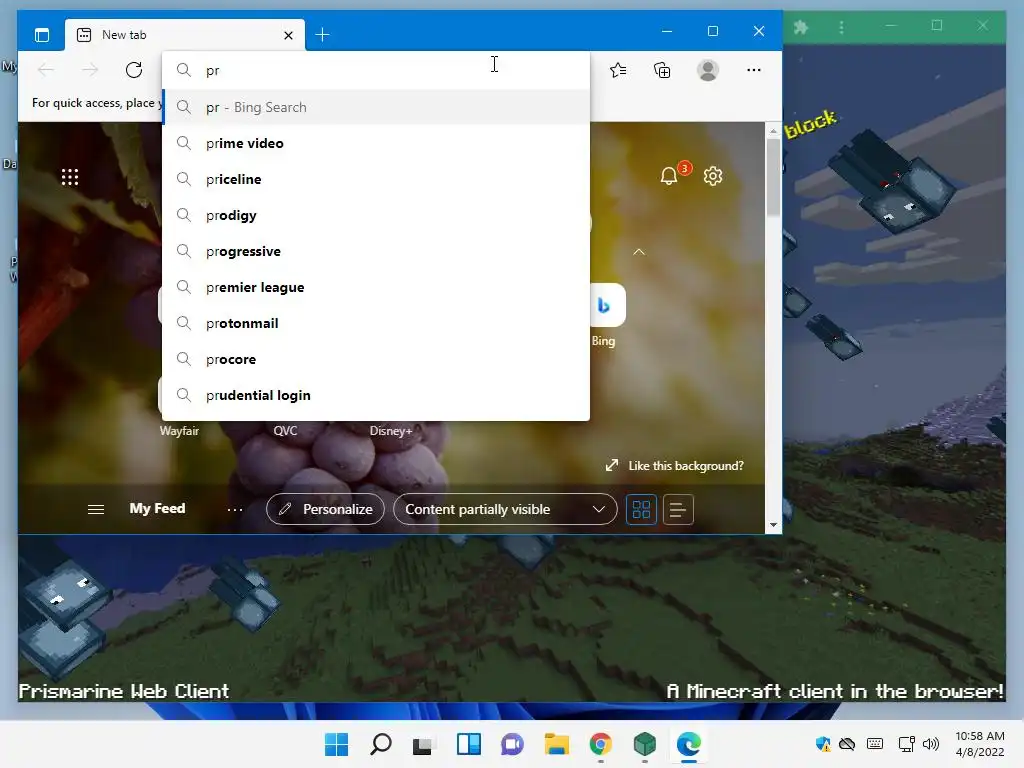Viewport: 1024px width, 768px height.
Task: Expand 'Content partially visible' dropdown
Action: pyautogui.click(x=505, y=509)
